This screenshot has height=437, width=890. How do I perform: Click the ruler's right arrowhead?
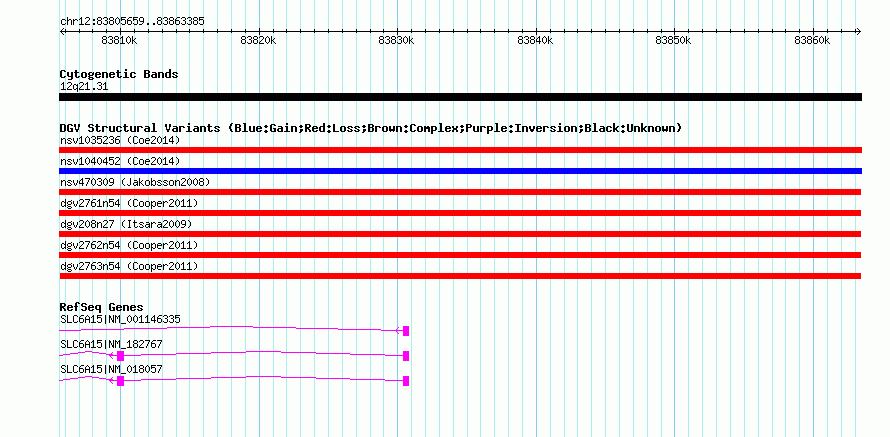click(858, 32)
